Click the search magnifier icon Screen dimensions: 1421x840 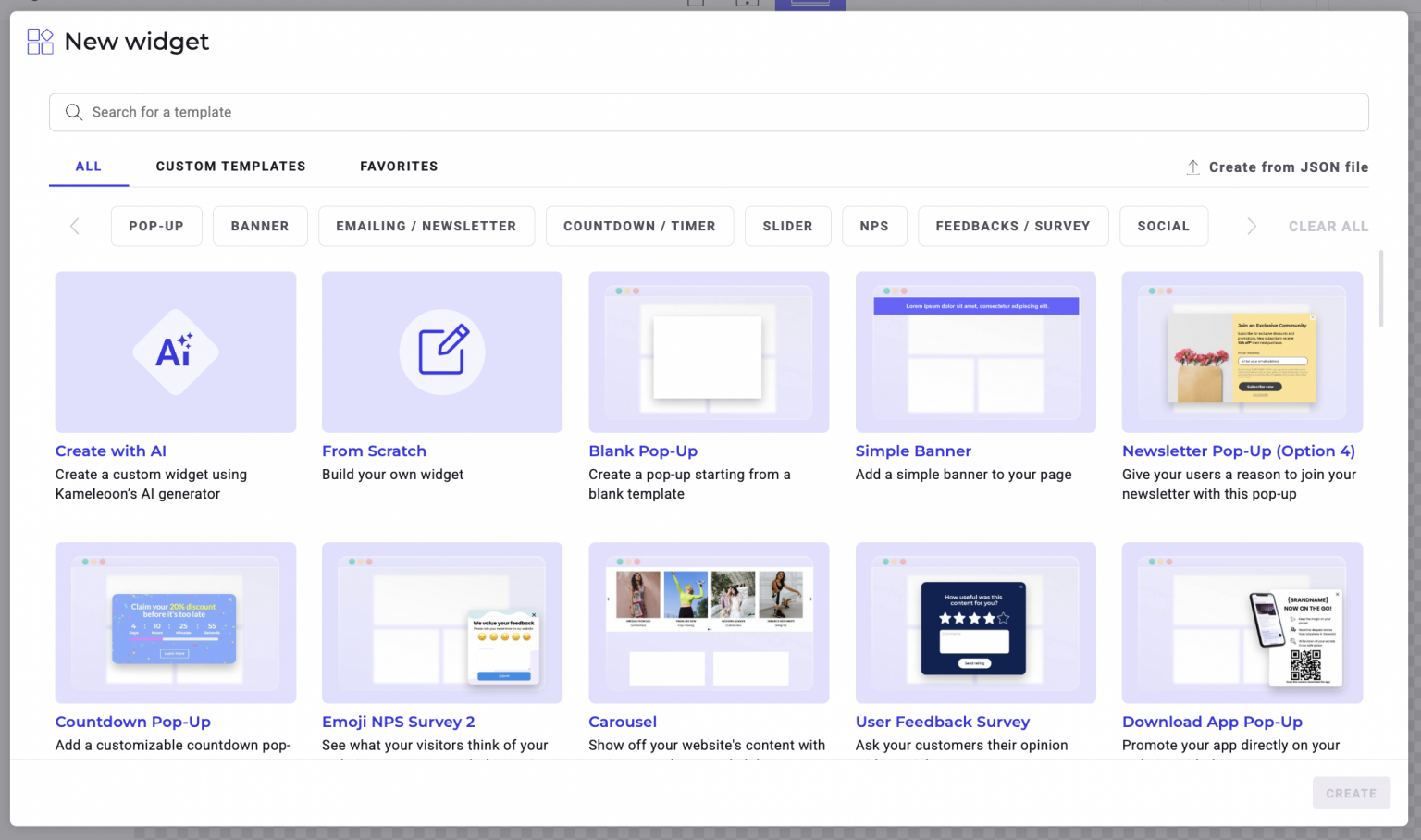(x=74, y=112)
